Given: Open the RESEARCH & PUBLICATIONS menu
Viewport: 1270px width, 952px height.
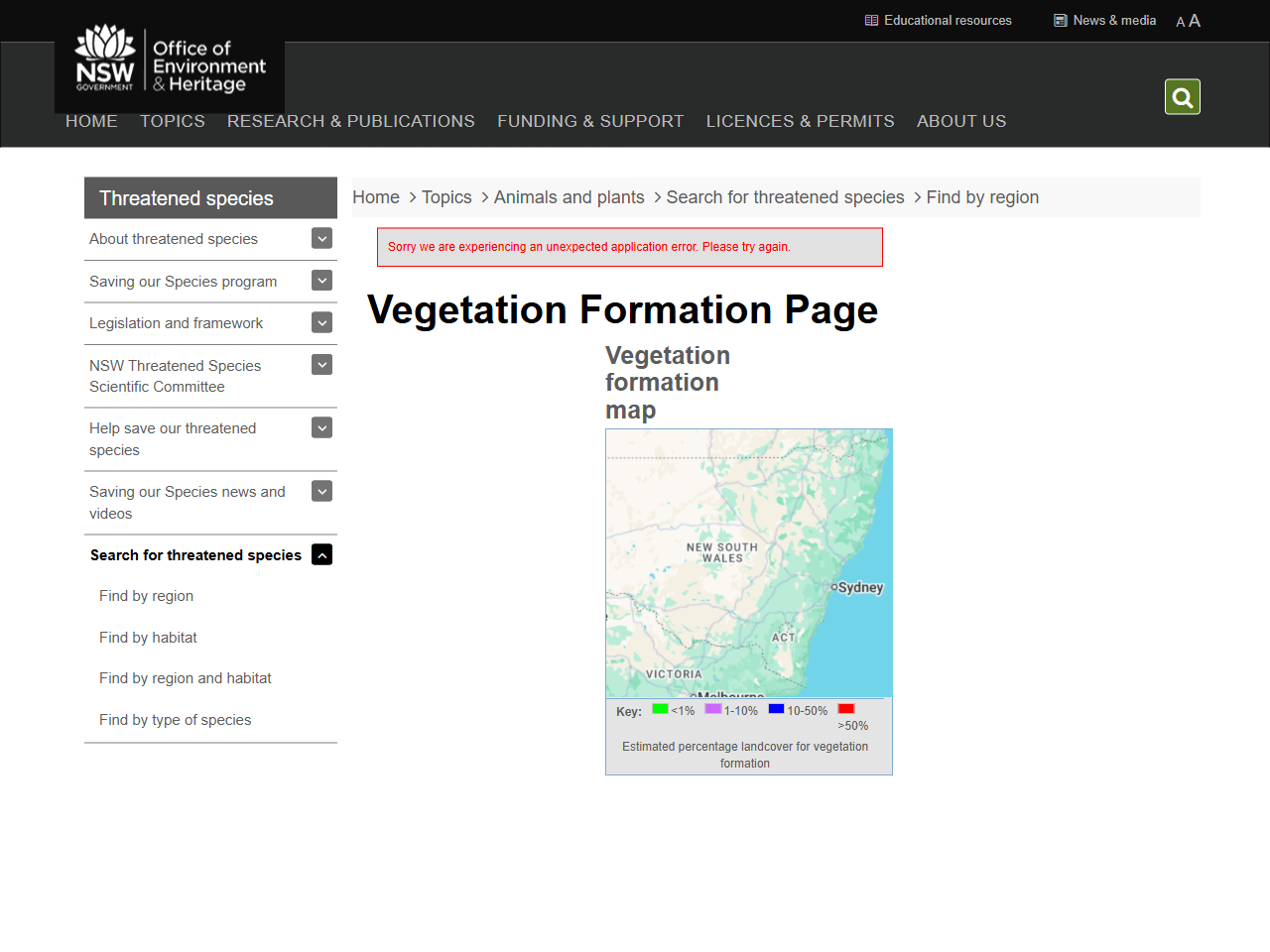Looking at the screenshot, I should [350, 121].
